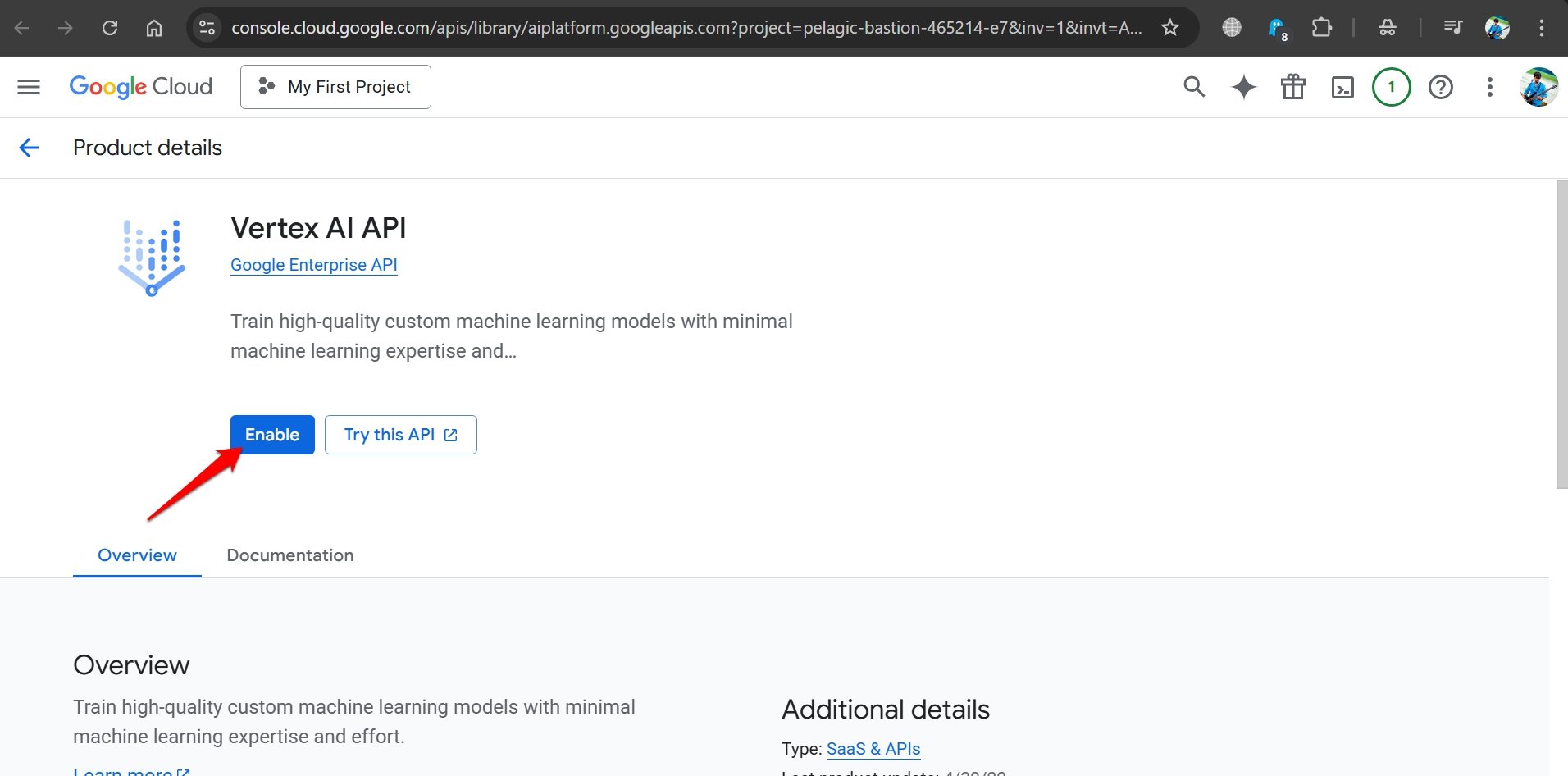Screen dimensions: 1568x776
Task: Open the media control playlist icon
Action: click(1452, 28)
